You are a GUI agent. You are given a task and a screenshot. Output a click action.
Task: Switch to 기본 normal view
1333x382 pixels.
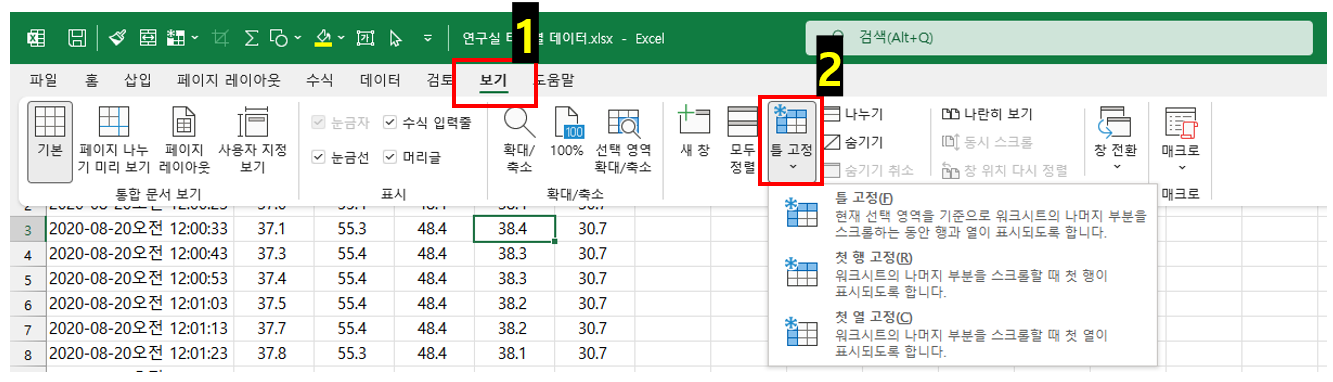click(x=49, y=142)
